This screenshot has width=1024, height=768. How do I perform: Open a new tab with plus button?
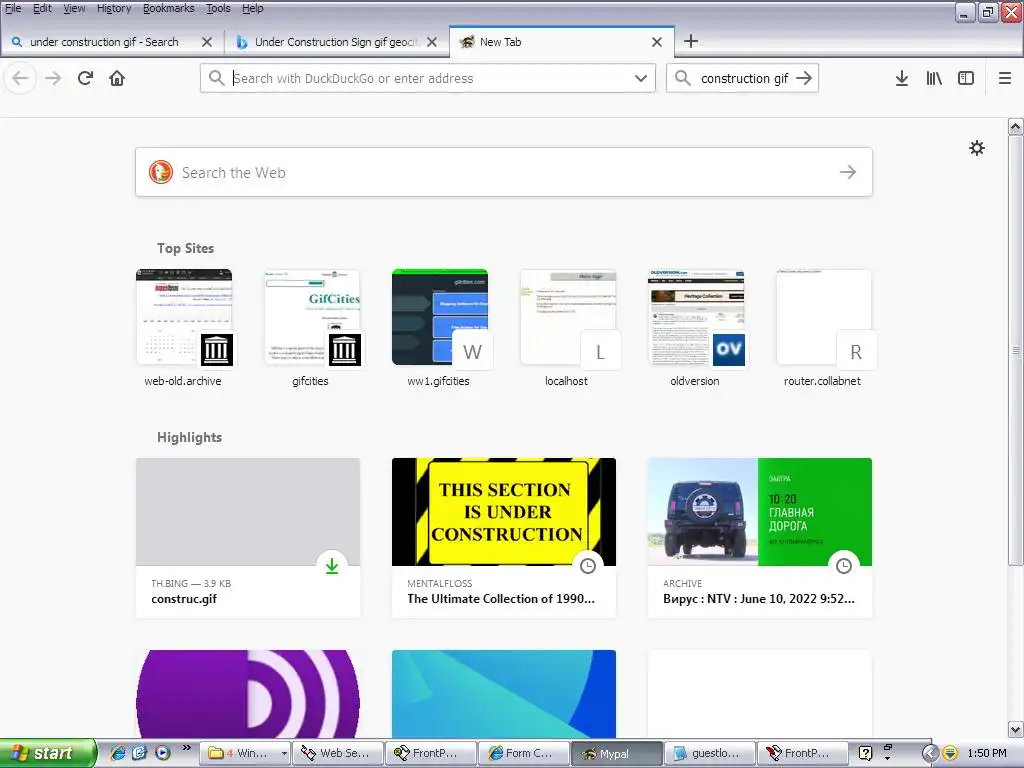pyautogui.click(x=691, y=41)
